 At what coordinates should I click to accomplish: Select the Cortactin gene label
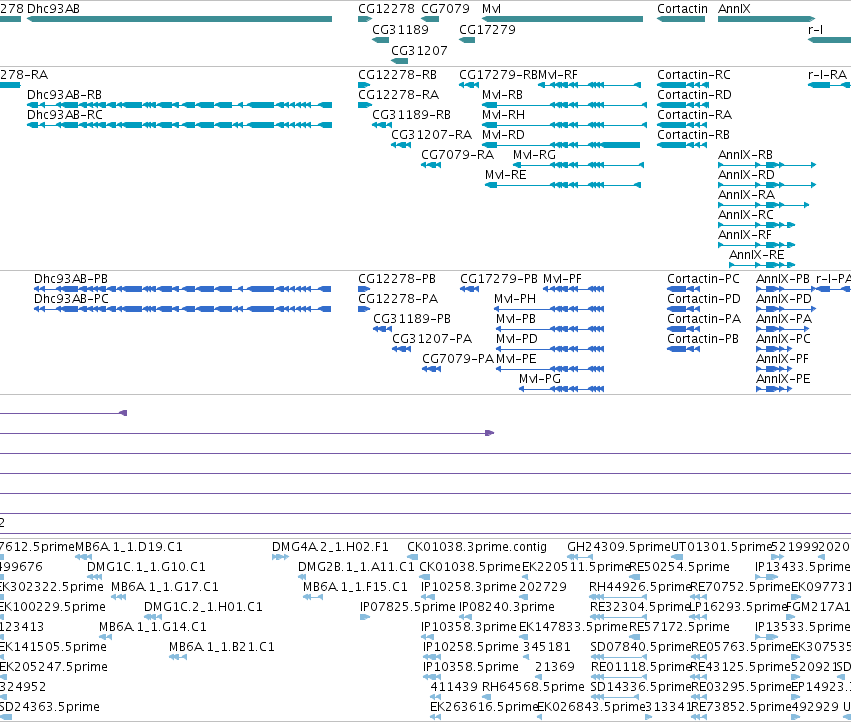point(682,9)
